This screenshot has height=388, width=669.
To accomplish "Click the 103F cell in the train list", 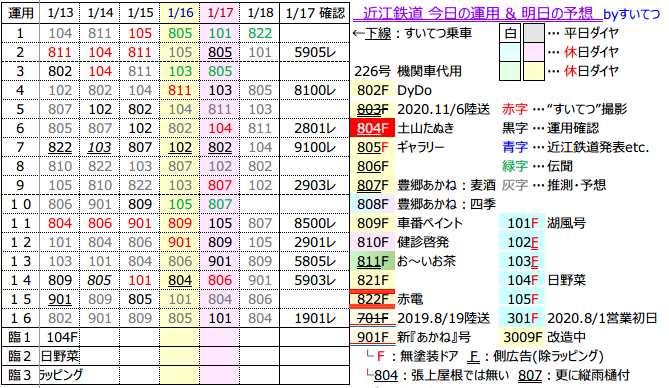I will 522,261.
